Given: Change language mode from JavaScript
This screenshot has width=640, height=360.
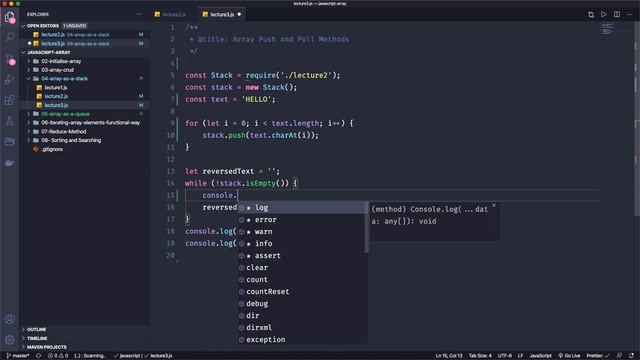Looking at the screenshot, I should point(540,356).
